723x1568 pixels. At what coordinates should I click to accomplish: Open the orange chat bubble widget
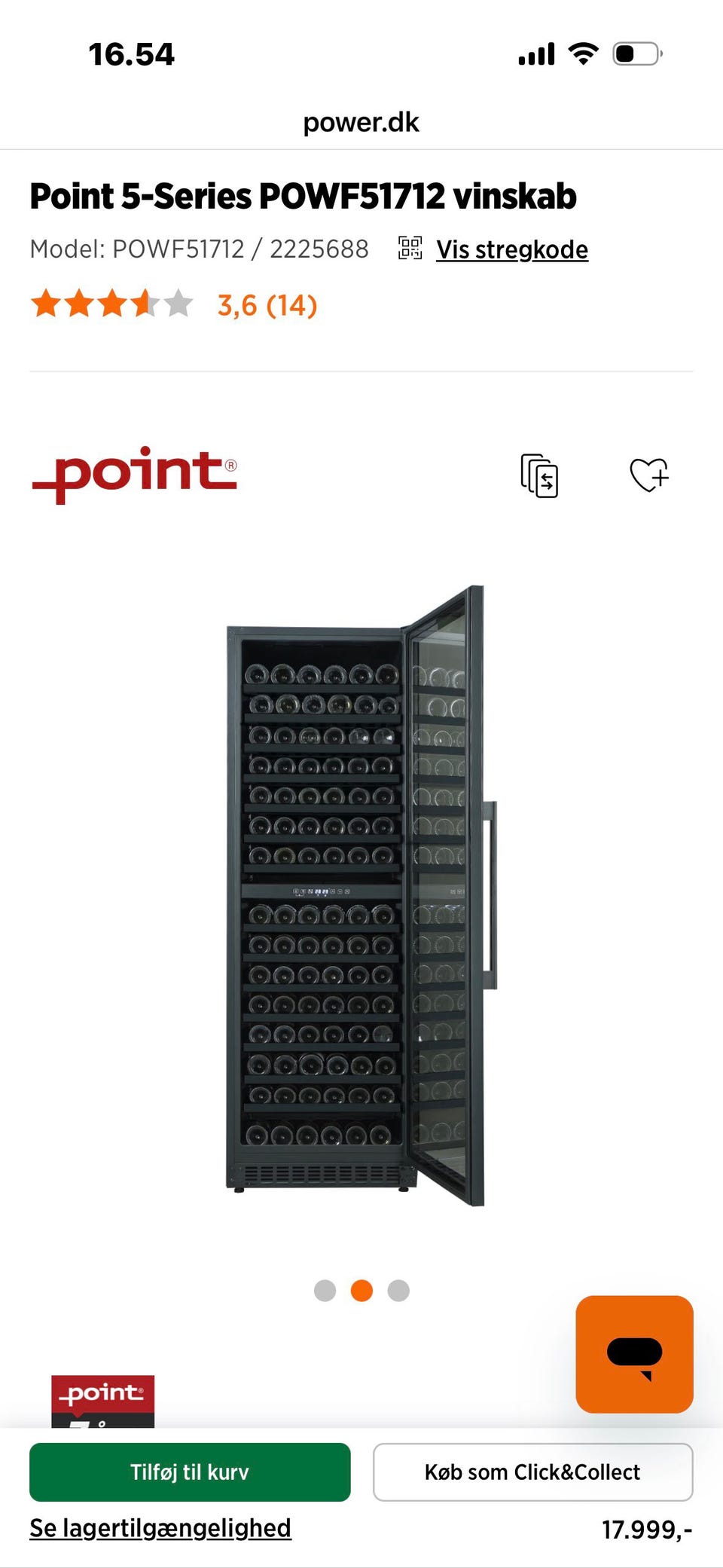[634, 1354]
